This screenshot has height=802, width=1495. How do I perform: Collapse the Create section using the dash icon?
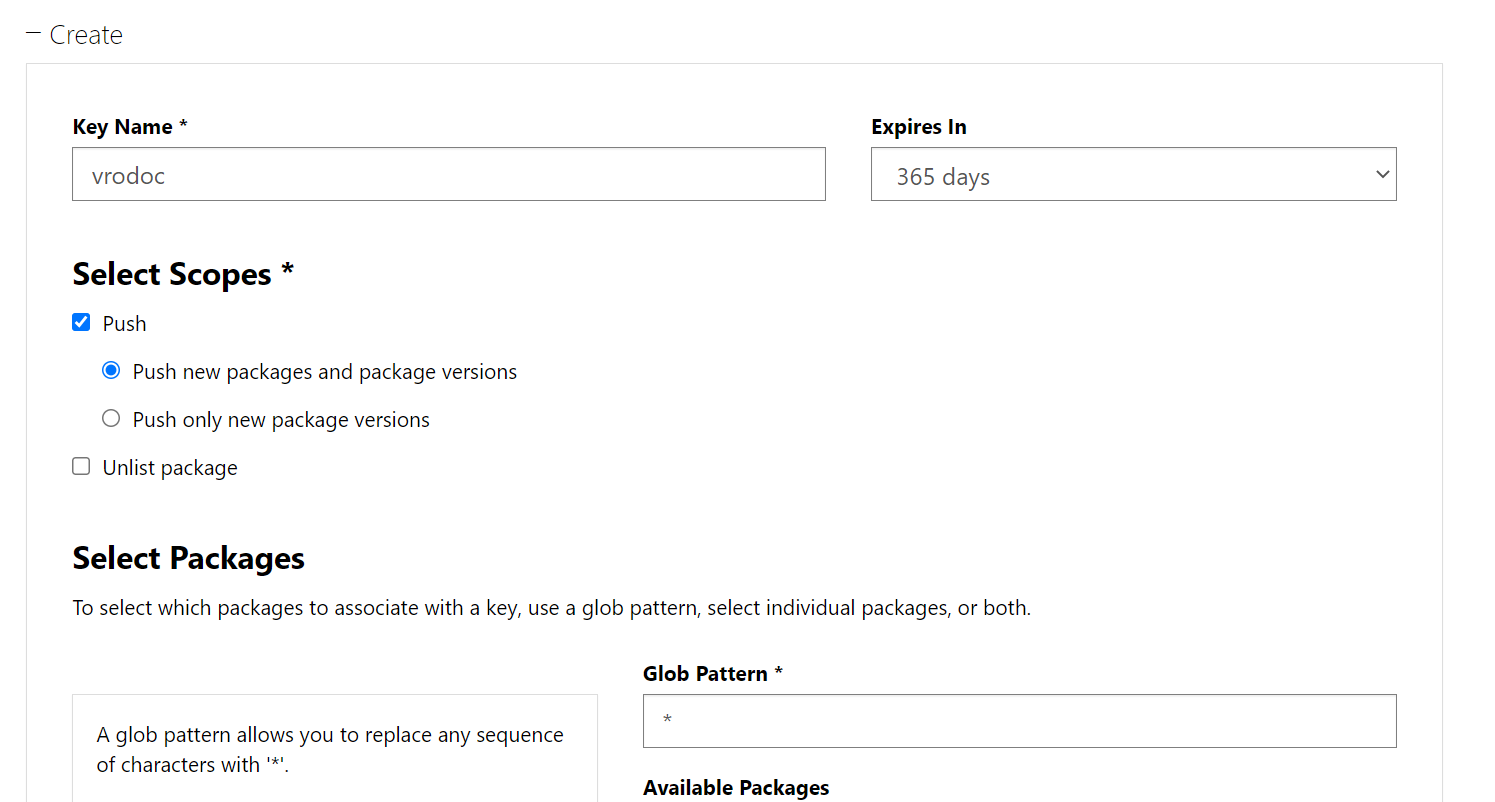coord(34,34)
